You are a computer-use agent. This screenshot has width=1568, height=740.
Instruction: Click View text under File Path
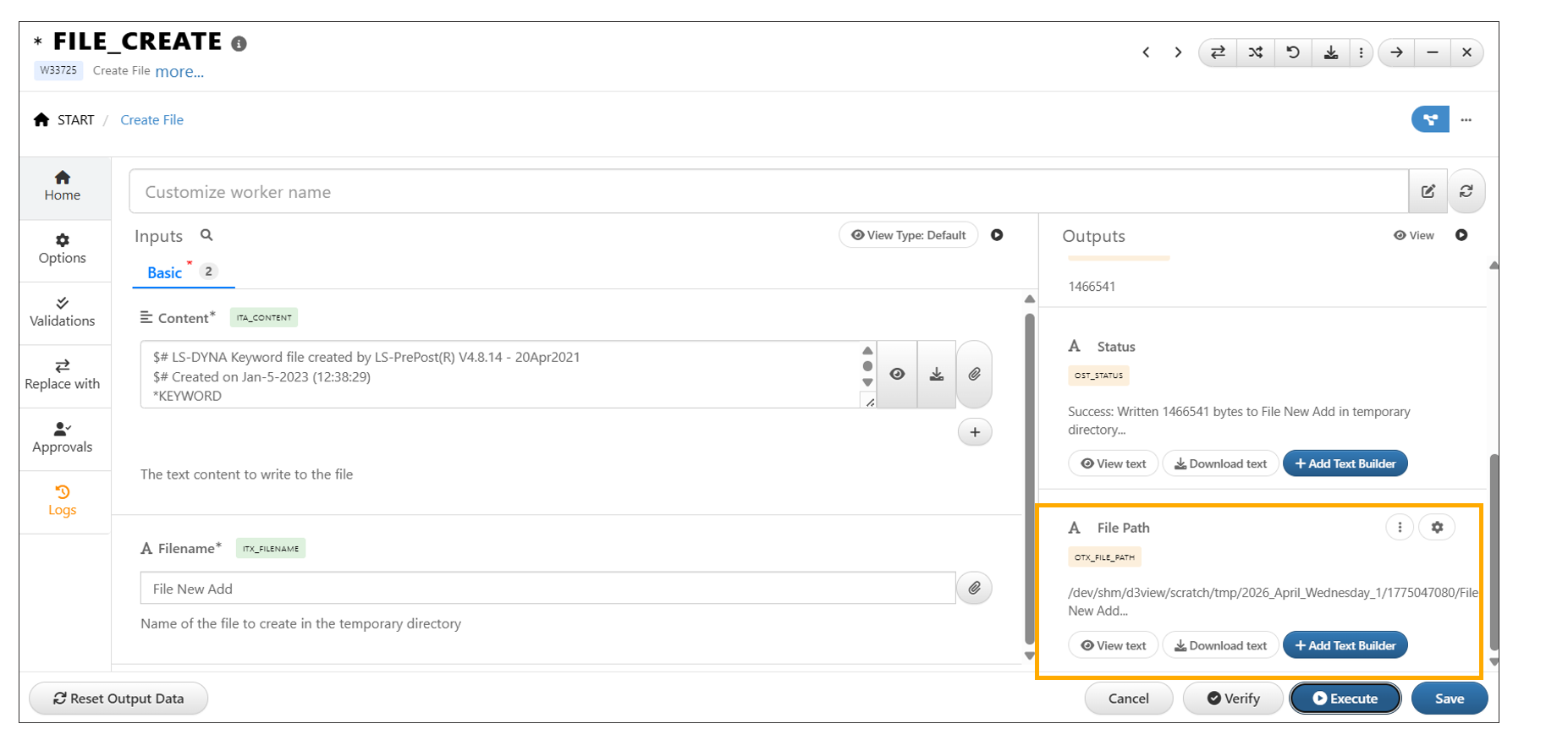(x=1113, y=645)
